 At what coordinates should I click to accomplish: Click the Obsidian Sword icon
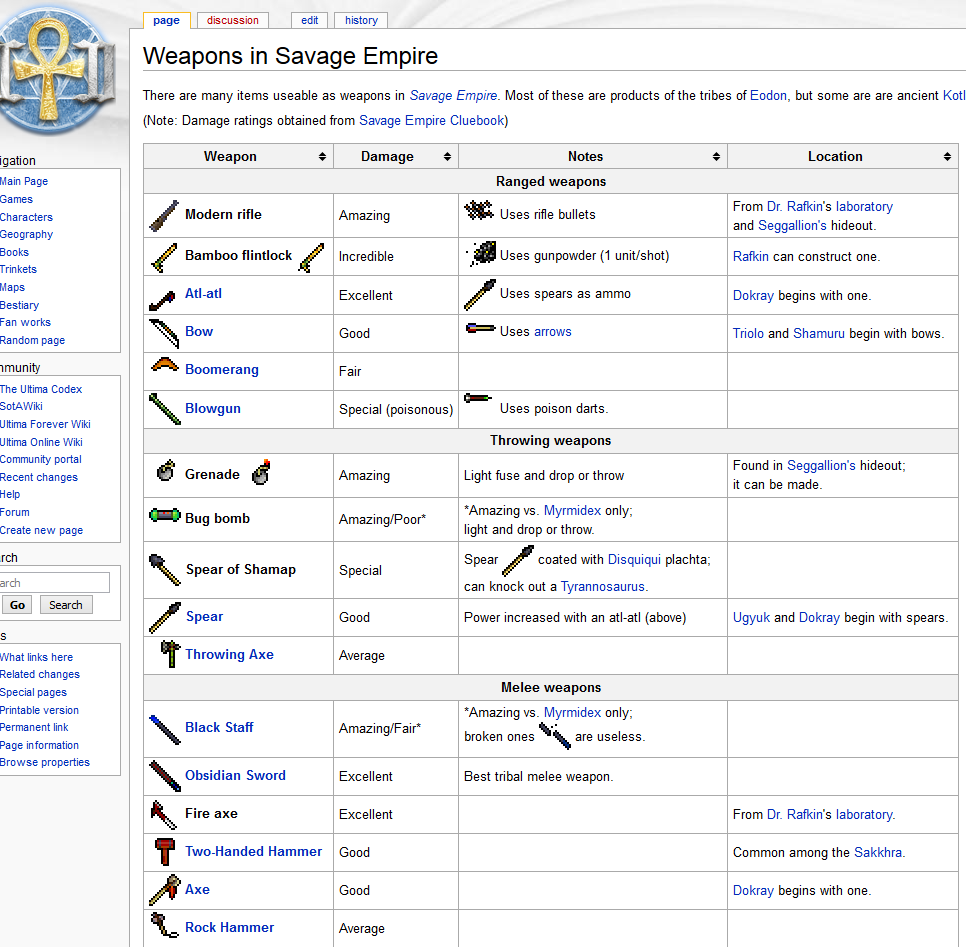(x=164, y=776)
